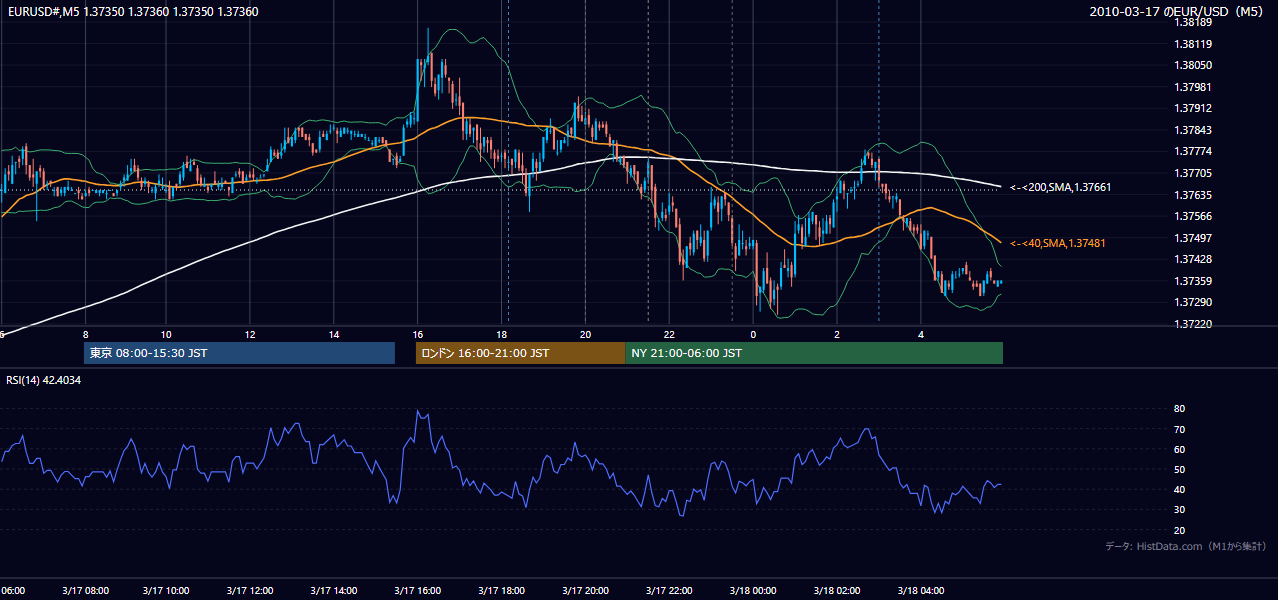Click the 東京 08:00-15:30 JST session bar
Screen dimensions: 1278x600
coord(240,353)
